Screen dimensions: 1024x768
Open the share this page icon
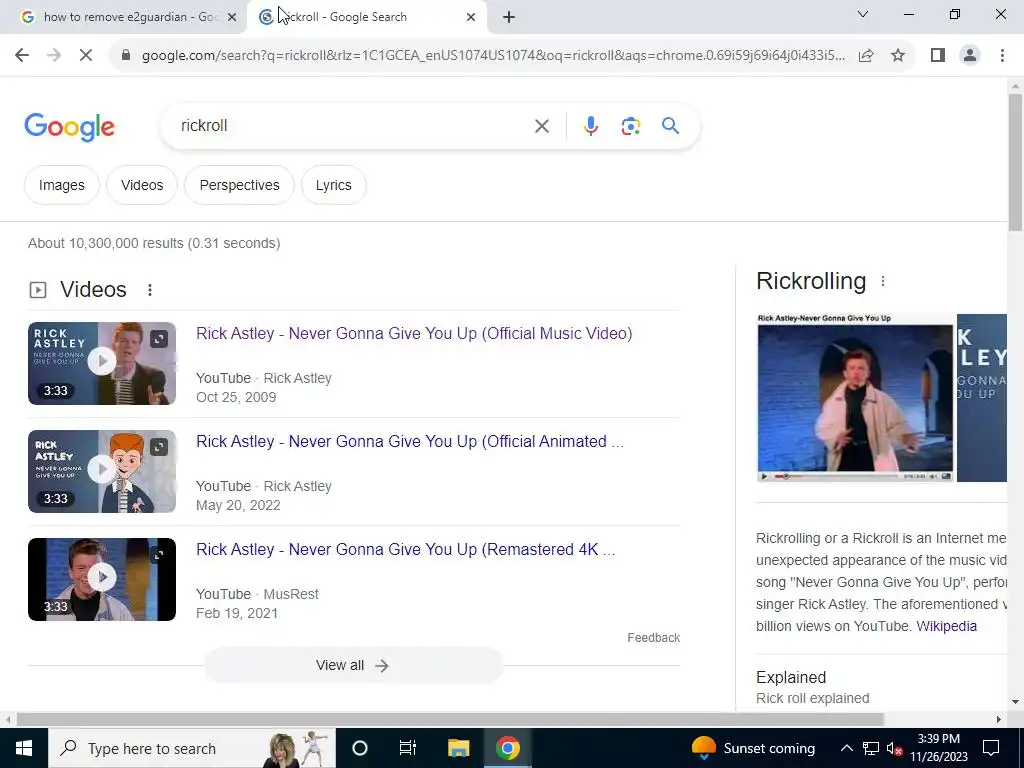(866, 56)
